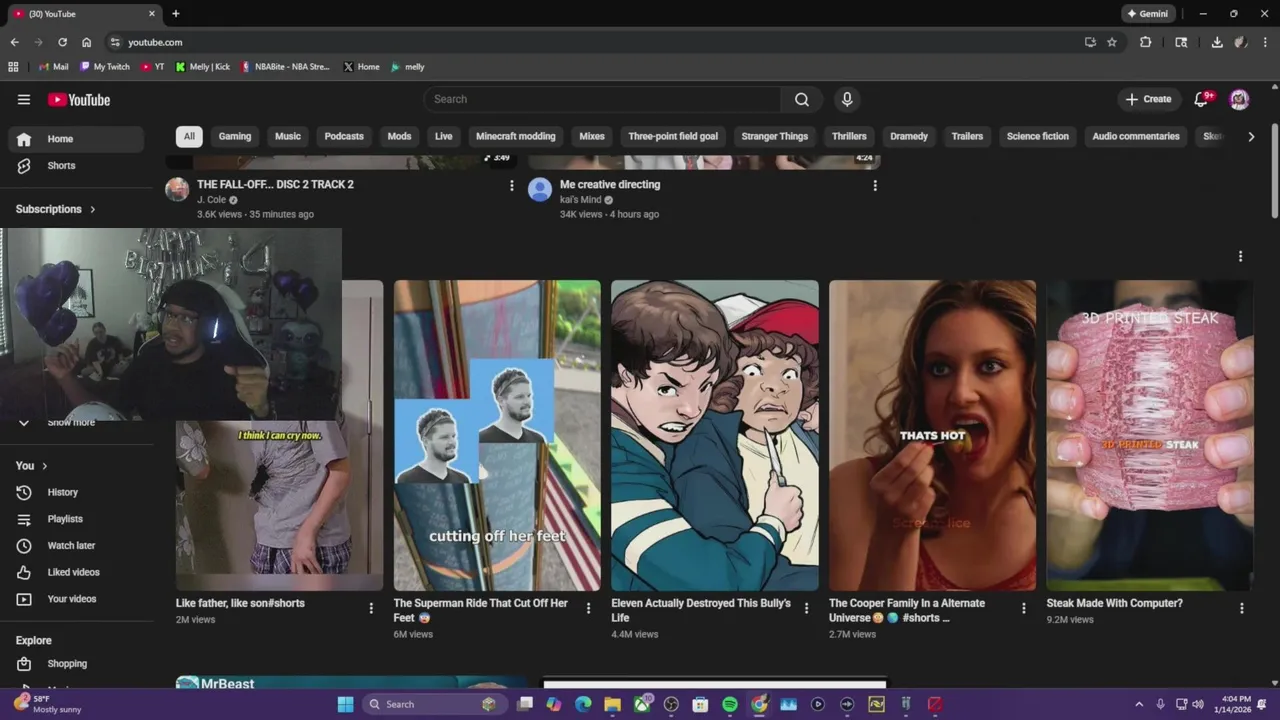Show next category chips with the arrow

coord(1251,136)
